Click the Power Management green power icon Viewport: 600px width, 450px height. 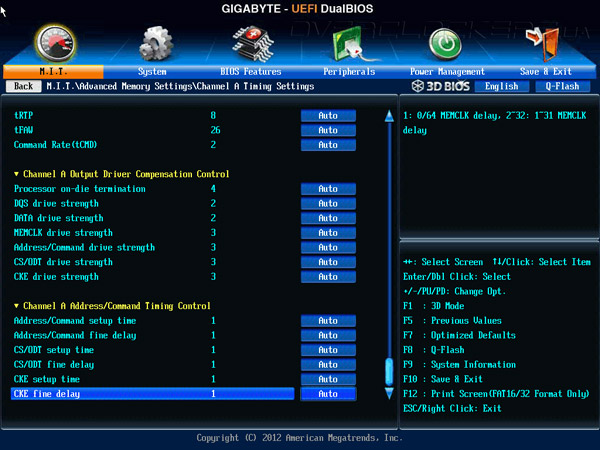coord(445,44)
